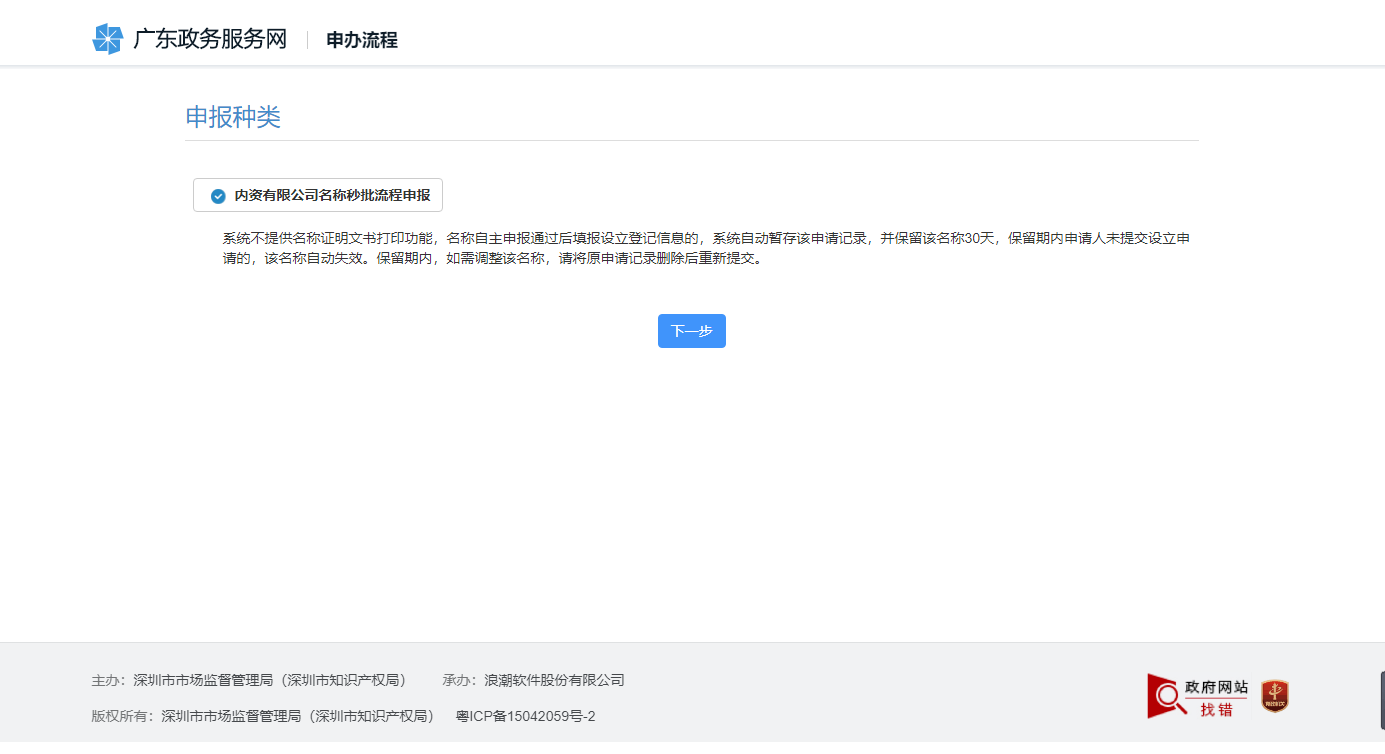Deselect the checked company name declaration card
The height and width of the screenshot is (754, 1385).
click(x=317, y=195)
